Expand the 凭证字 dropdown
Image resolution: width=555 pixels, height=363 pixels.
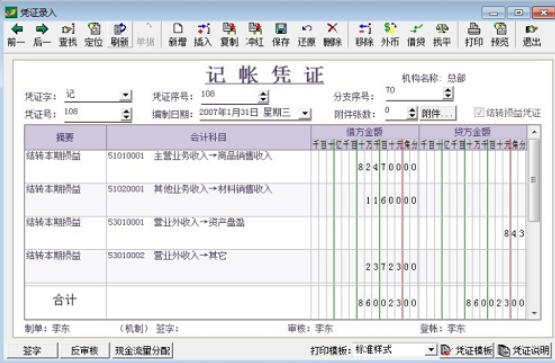point(125,95)
